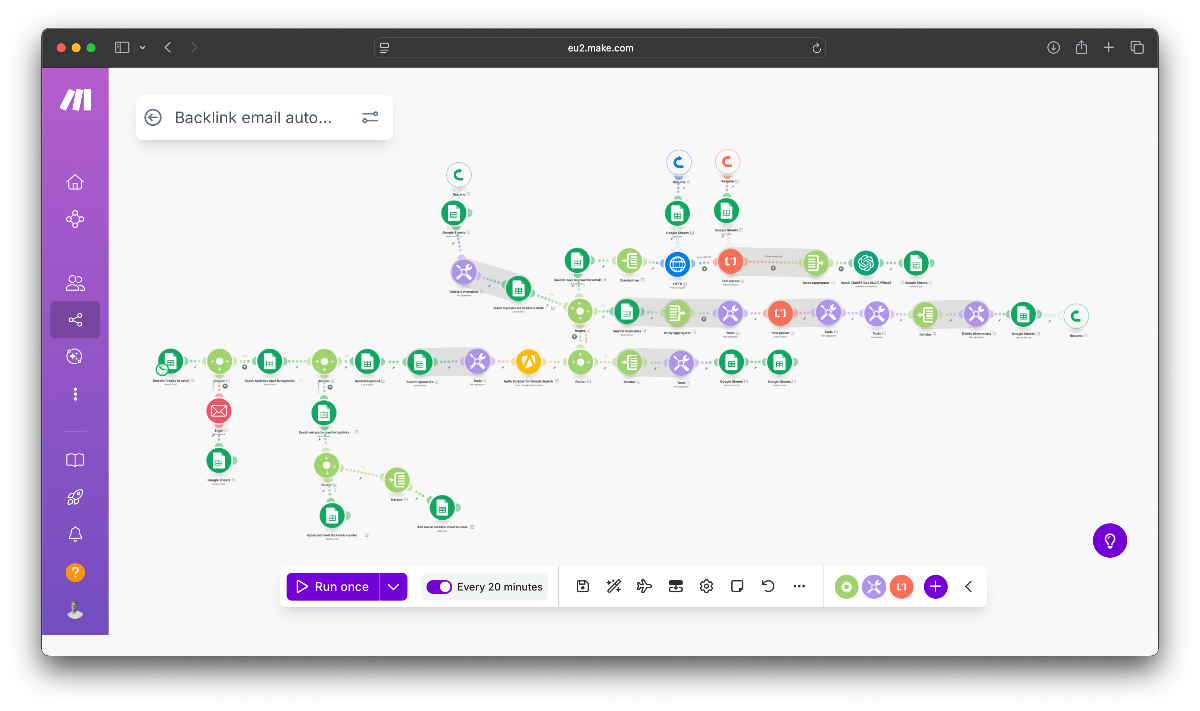Image resolution: width=1200 pixels, height=711 pixels.
Task: Select the purple Tools favorite circle
Action: click(x=874, y=587)
